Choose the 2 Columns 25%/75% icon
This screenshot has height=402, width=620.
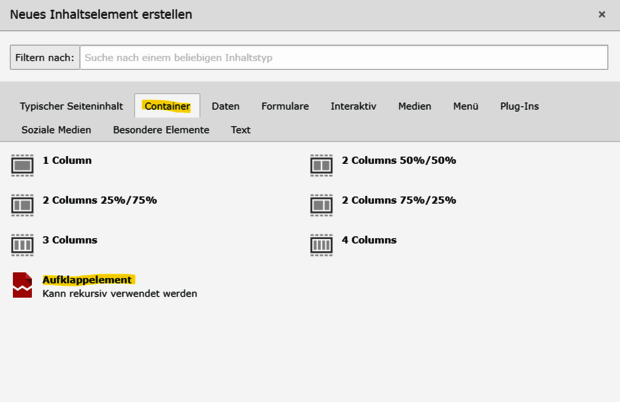pyautogui.click(x=22, y=205)
